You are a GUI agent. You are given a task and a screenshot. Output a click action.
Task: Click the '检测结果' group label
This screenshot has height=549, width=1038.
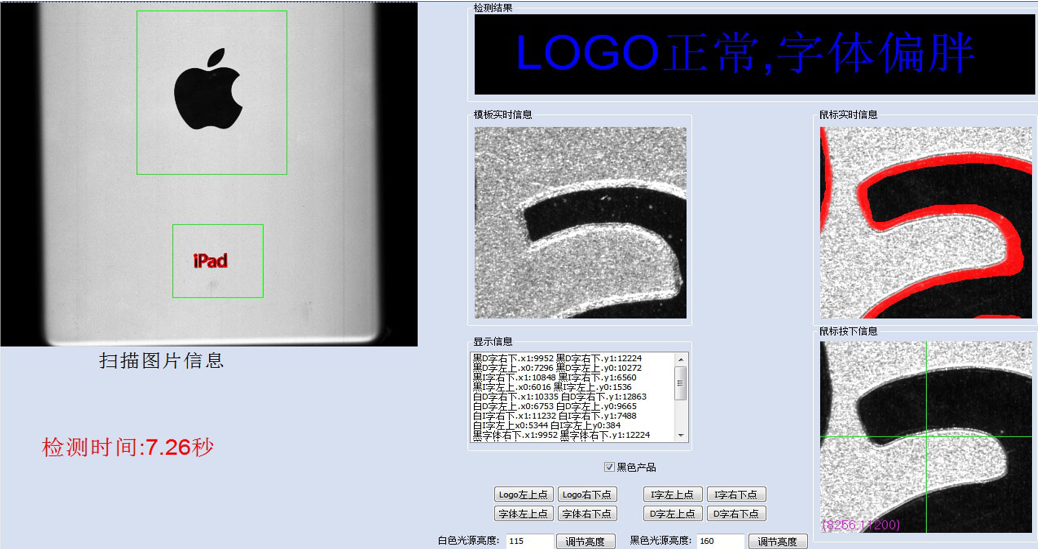pos(493,8)
